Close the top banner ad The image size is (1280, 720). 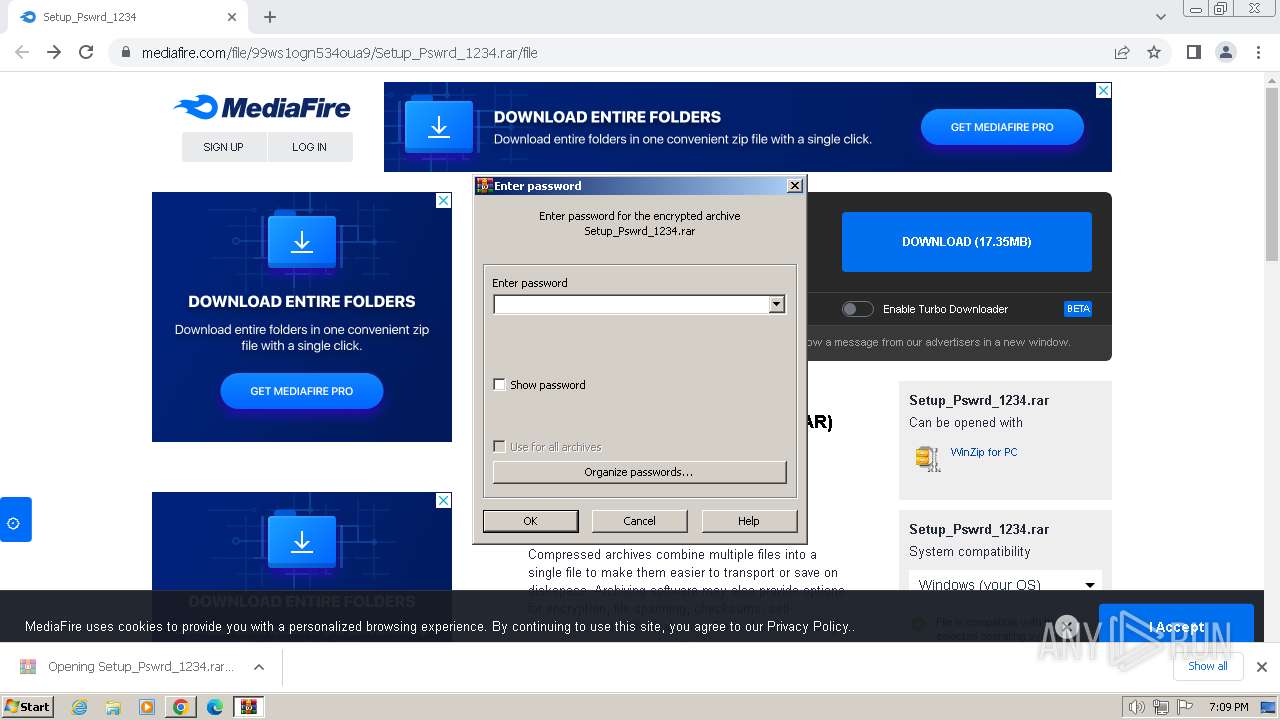(1103, 90)
